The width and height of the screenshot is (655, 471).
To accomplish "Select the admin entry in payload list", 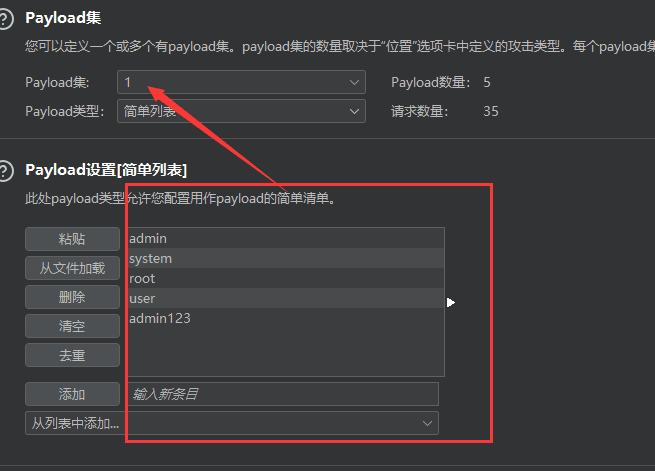I will tap(284, 238).
